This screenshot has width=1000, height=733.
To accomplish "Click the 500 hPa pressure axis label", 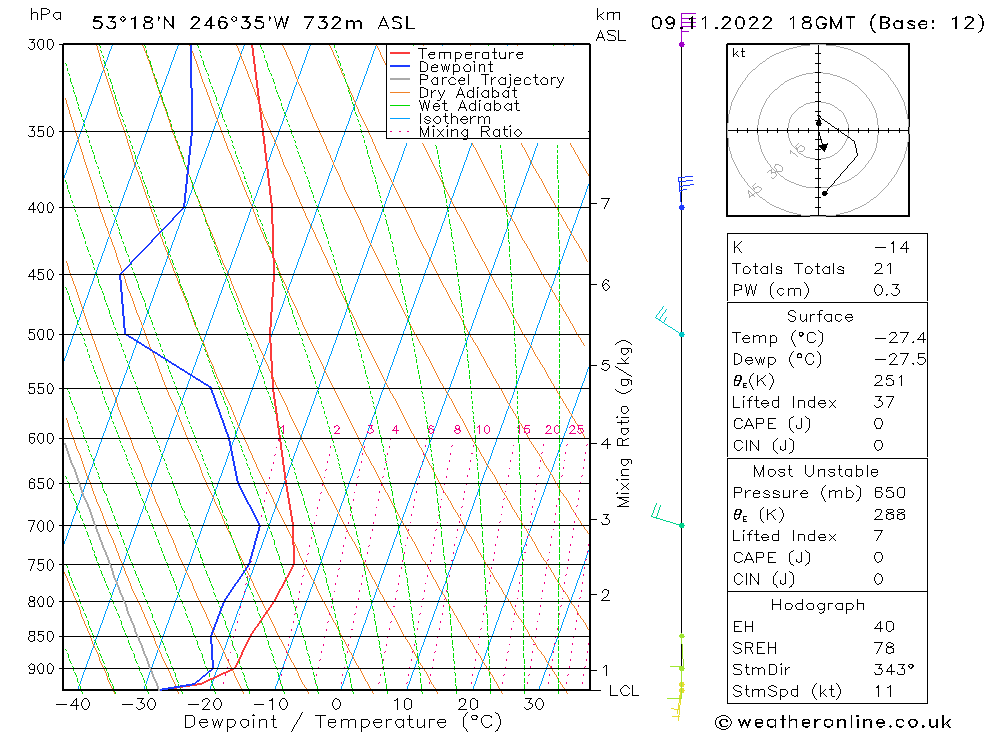I will point(41,335).
